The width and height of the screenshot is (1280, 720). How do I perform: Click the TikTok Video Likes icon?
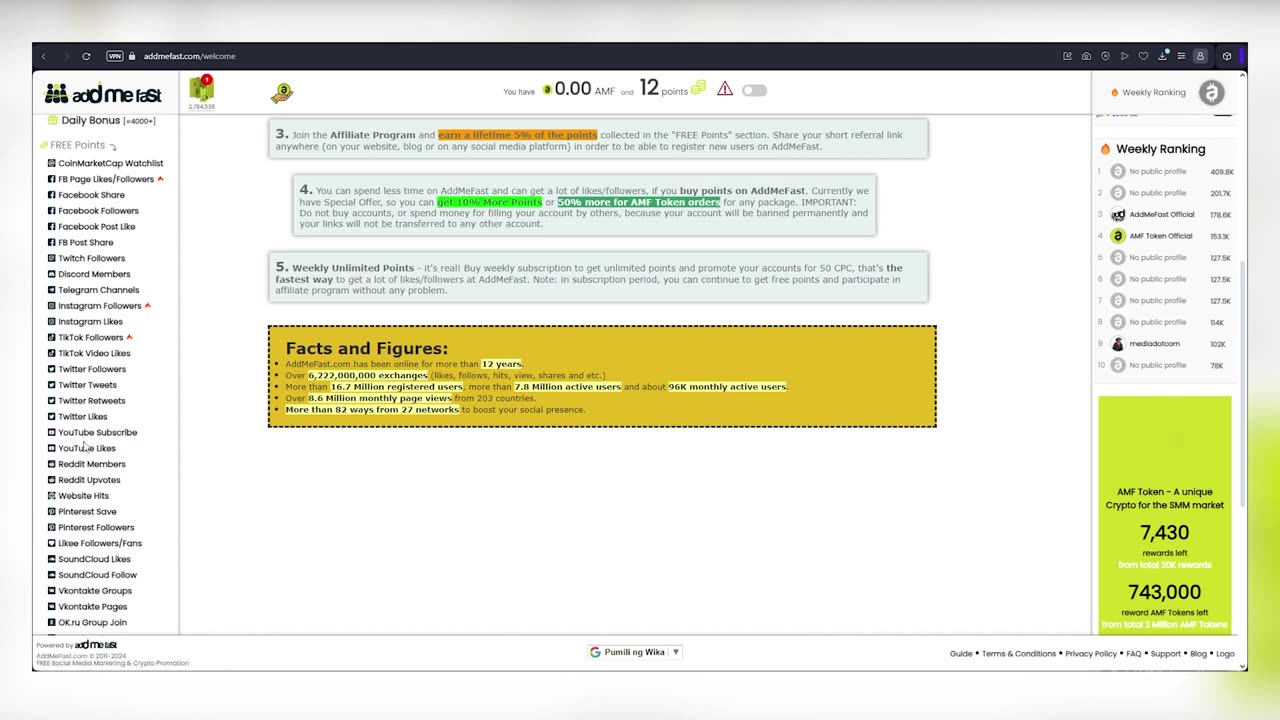52,353
